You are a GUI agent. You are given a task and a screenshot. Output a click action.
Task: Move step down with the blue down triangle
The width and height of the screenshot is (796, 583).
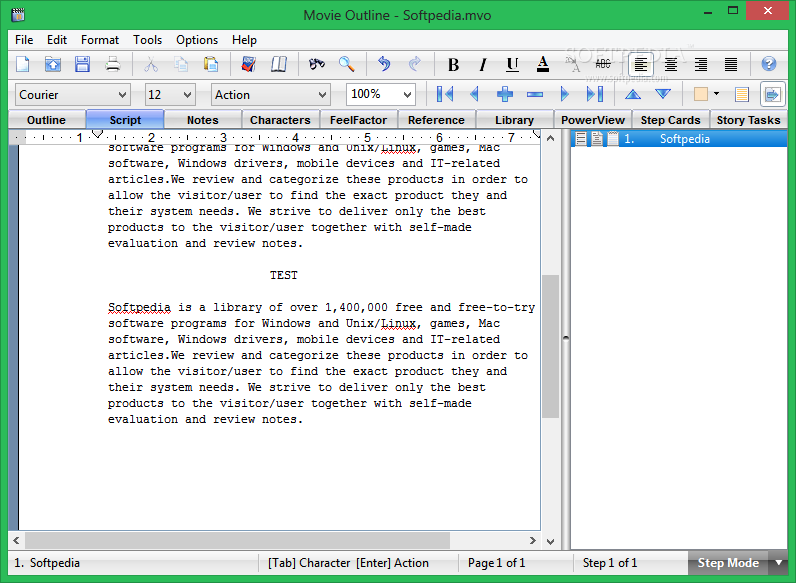(663, 94)
